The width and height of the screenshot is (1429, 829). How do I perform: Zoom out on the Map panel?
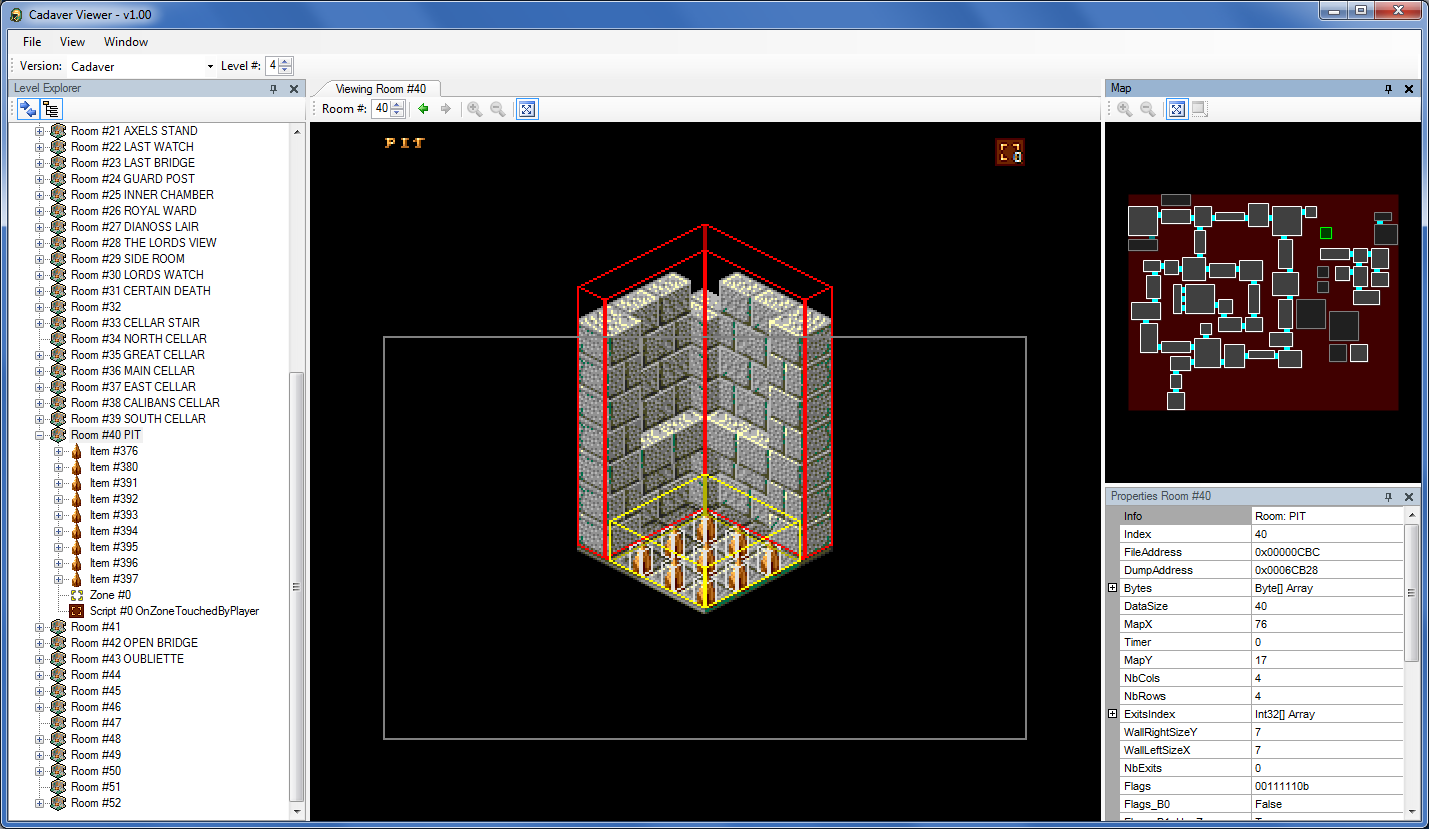point(1148,109)
